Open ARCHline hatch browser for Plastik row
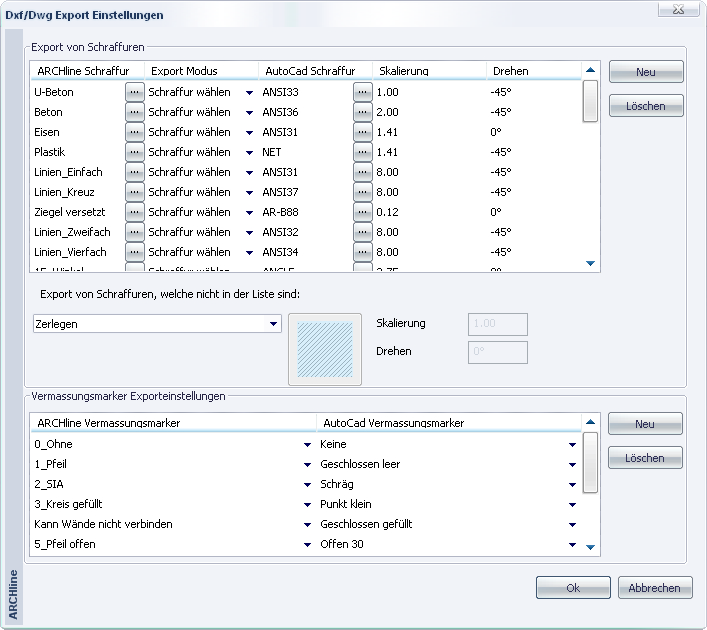The width and height of the screenshot is (707, 630). pyautogui.click(x=134, y=152)
